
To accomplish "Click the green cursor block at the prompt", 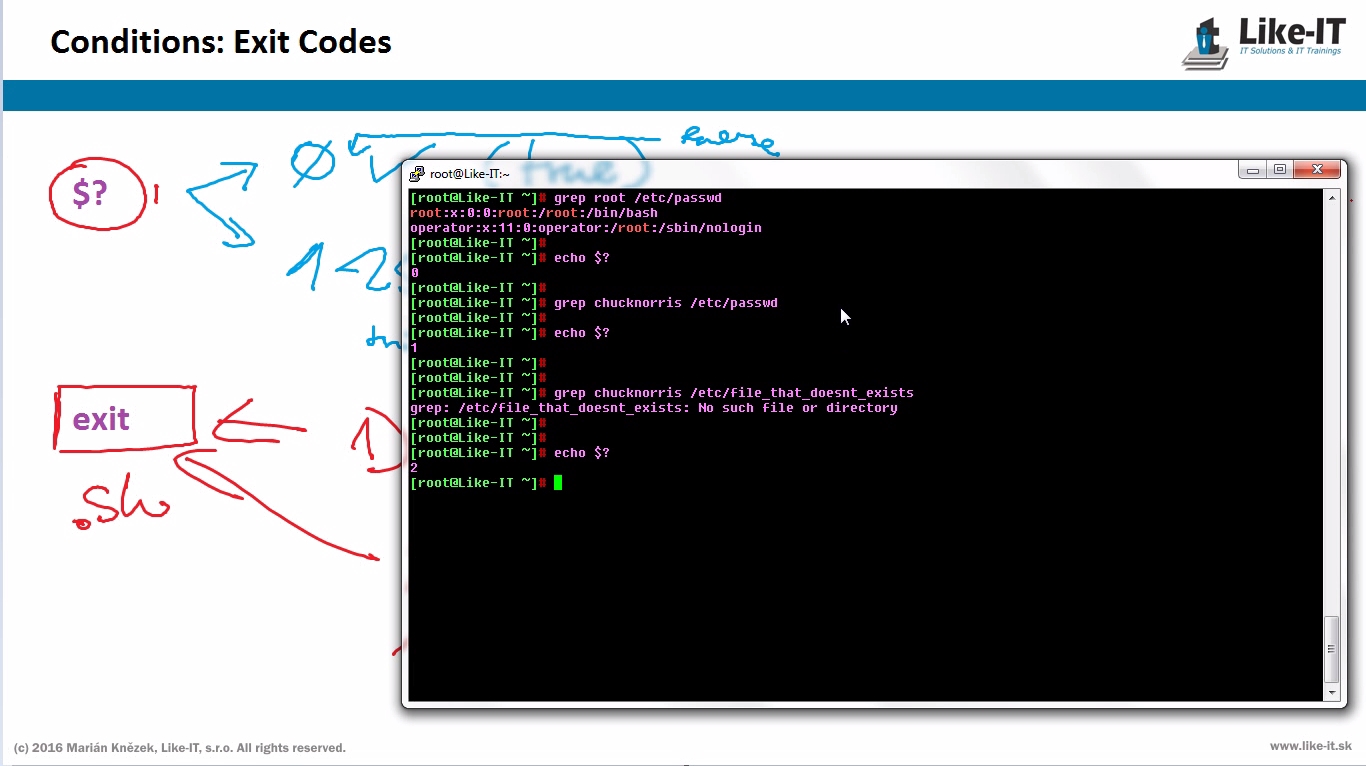I will tap(558, 483).
